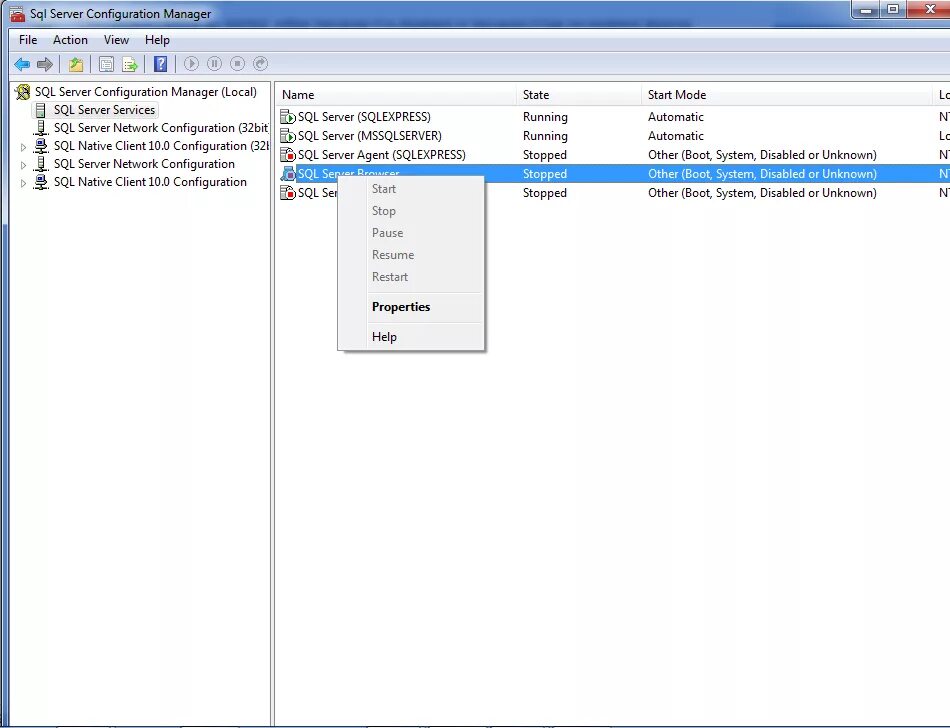Choose Start in the context menu
Viewport: 950px width, 728px height.
pyautogui.click(x=384, y=189)
